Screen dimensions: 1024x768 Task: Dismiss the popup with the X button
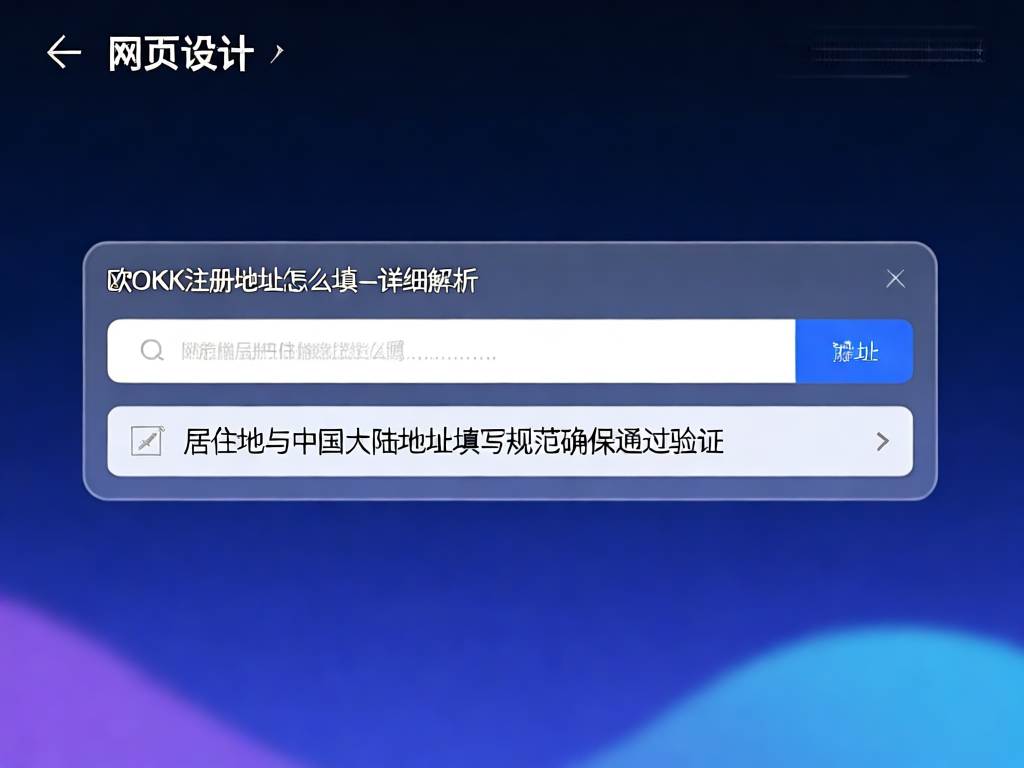895,278
